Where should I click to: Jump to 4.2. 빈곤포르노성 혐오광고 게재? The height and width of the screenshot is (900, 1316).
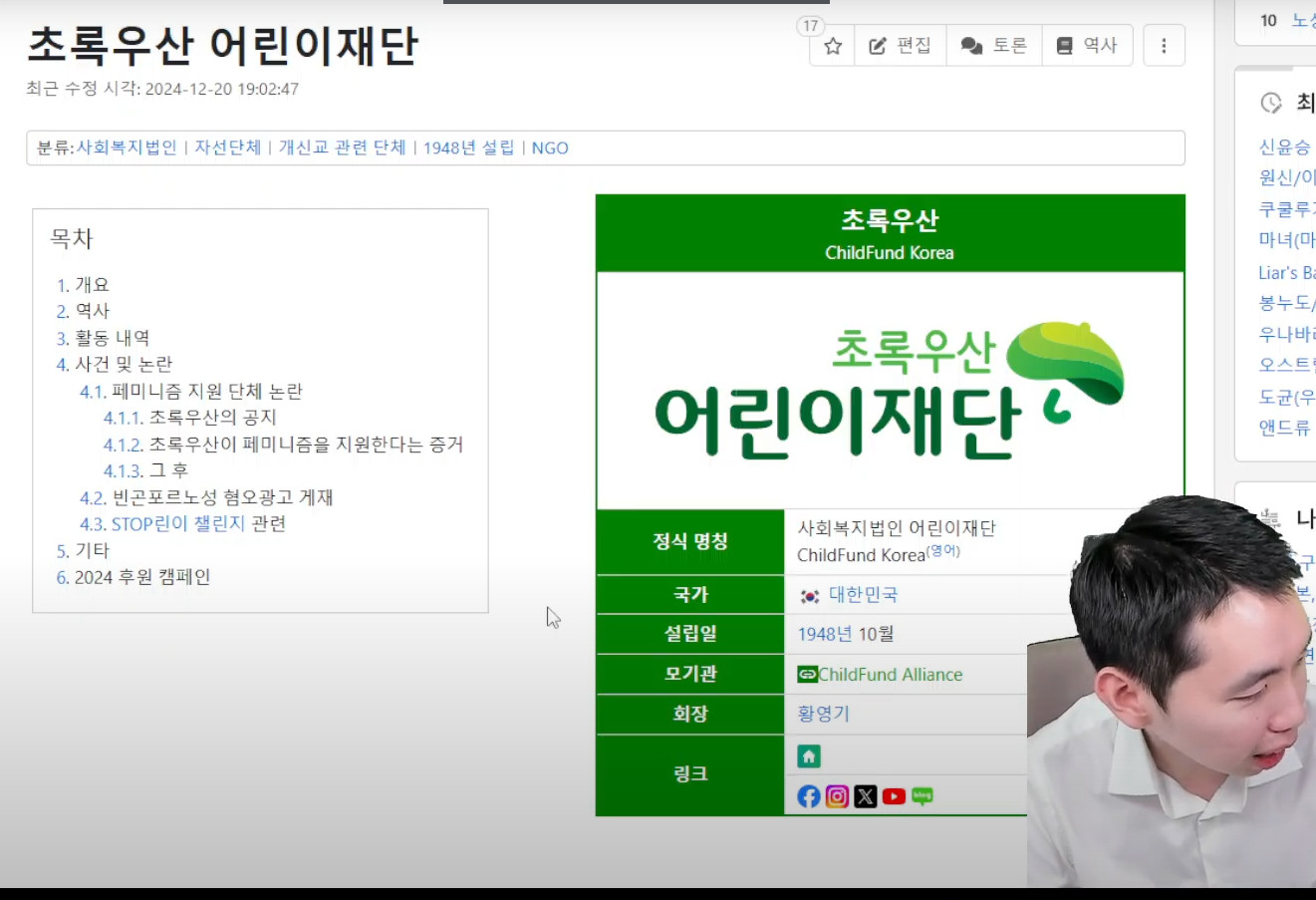click(206, 497)
